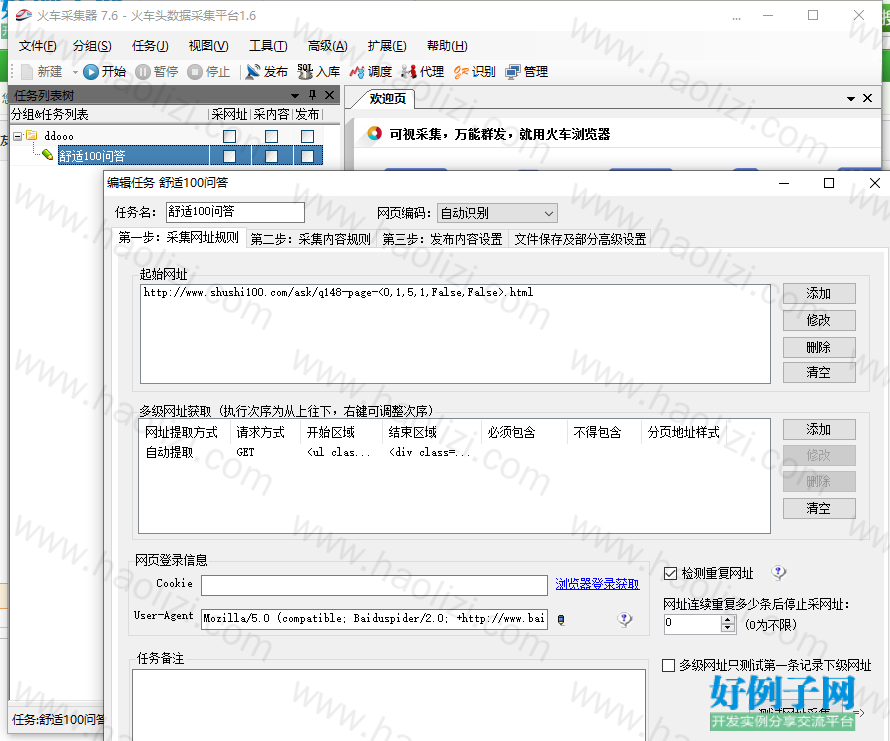
Task: Open the 代理 proxy tool
Action: (x=422, y=72)
